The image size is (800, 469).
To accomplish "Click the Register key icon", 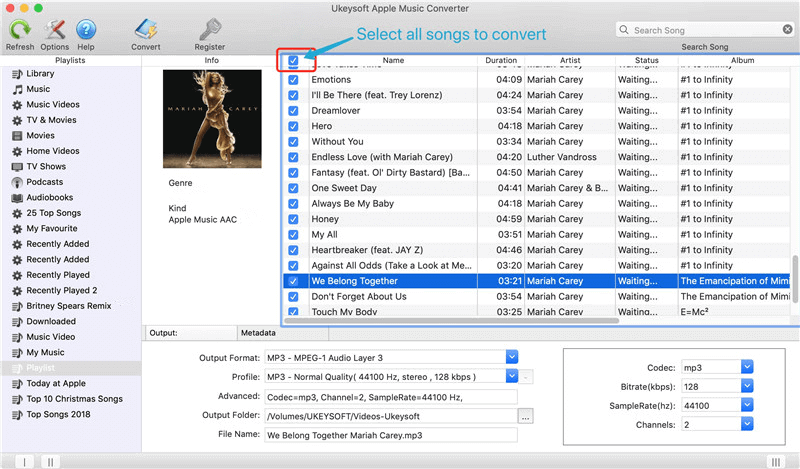I will 210,30.
